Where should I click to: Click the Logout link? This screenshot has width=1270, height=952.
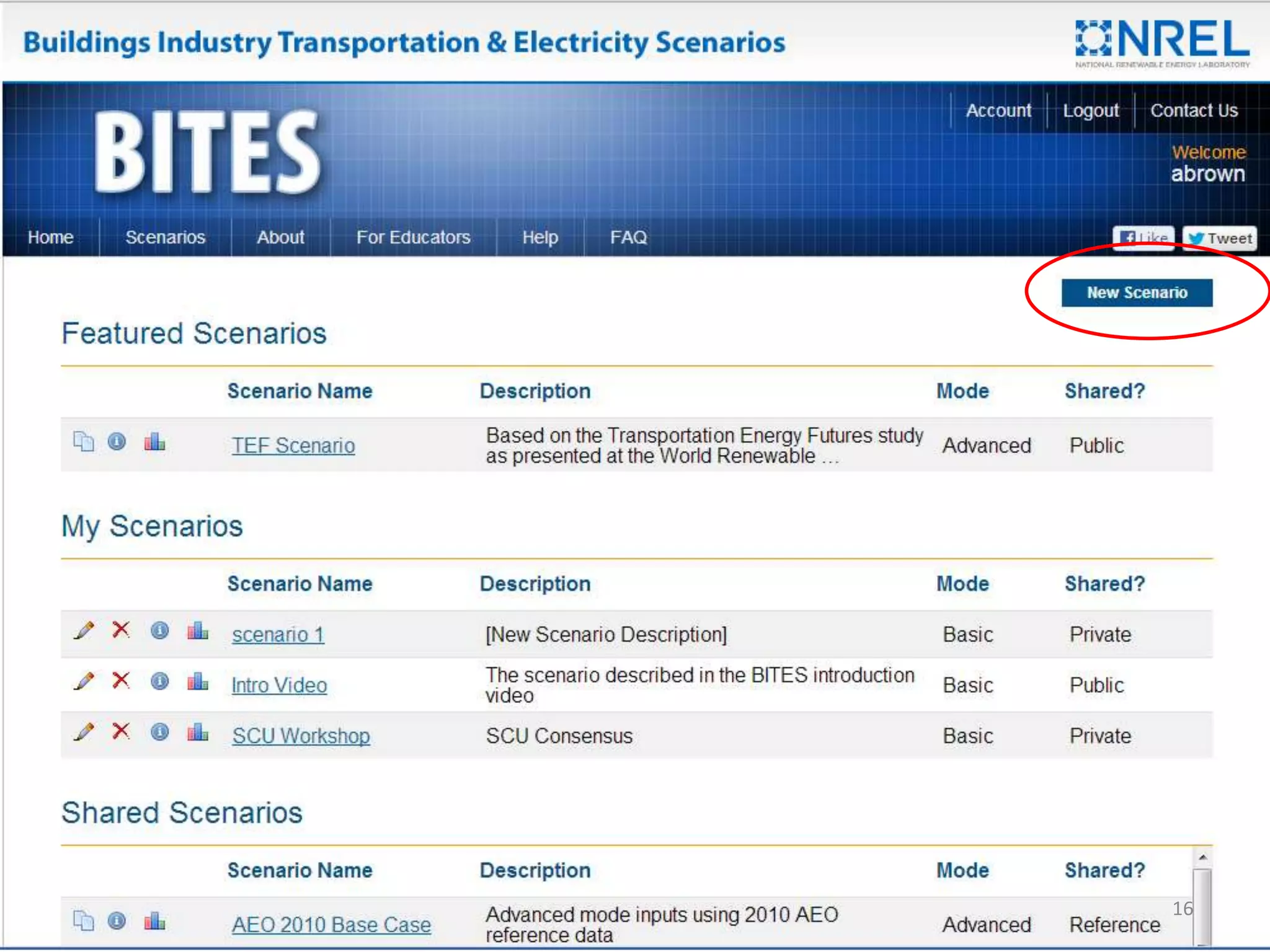point(1090,111)
